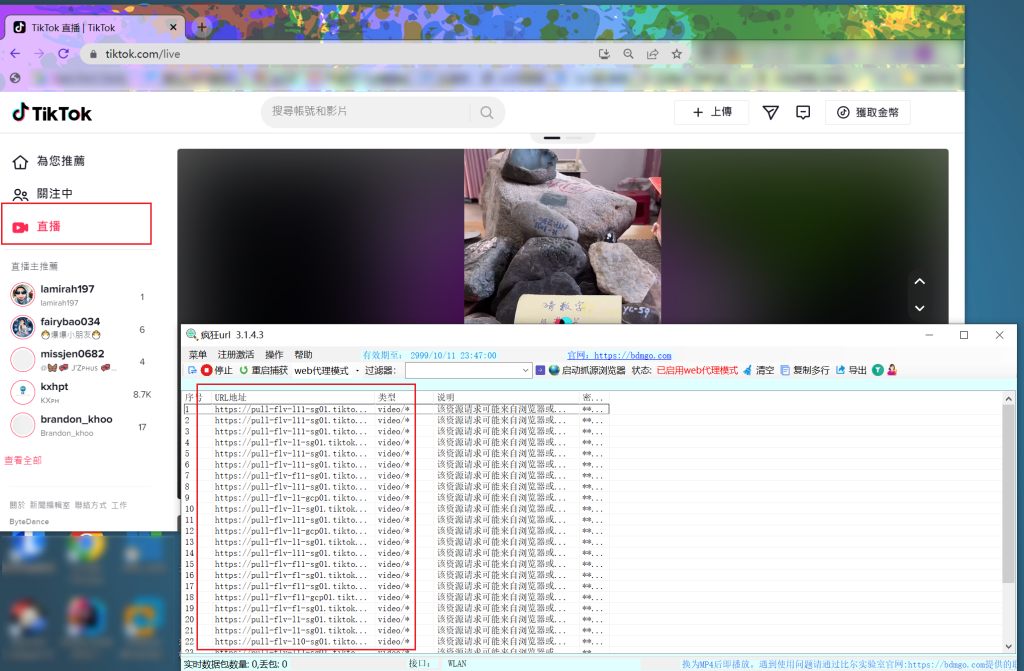This screenshot has height=671, width=1024.
Task: Open recommended host lamirah197
Action: [78, 295]
